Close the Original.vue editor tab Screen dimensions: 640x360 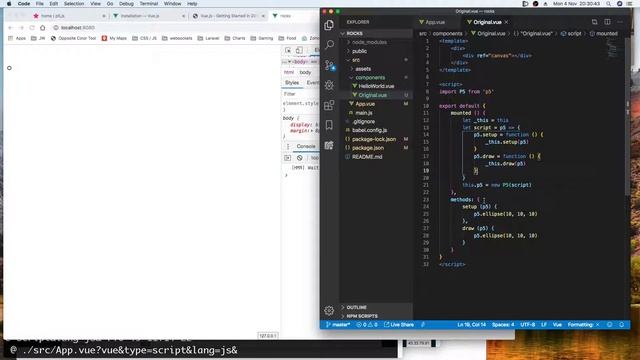point(507,22)
